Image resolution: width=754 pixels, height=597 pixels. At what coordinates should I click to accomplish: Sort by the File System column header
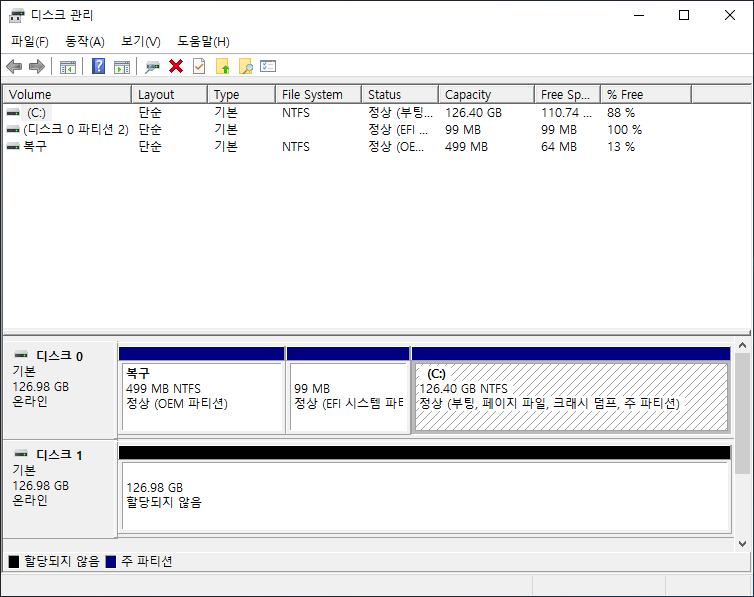(x=319, y=94)
